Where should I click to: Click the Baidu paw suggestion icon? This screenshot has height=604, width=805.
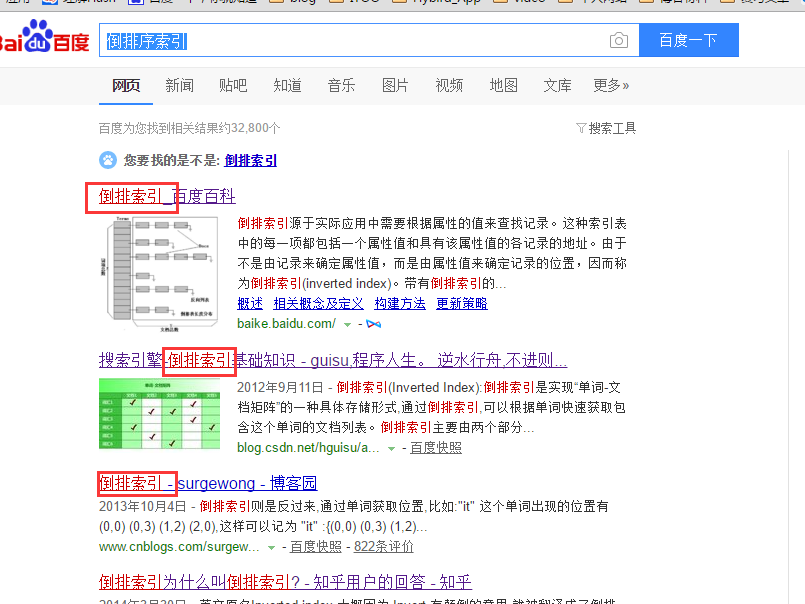(x=108, y=160)
